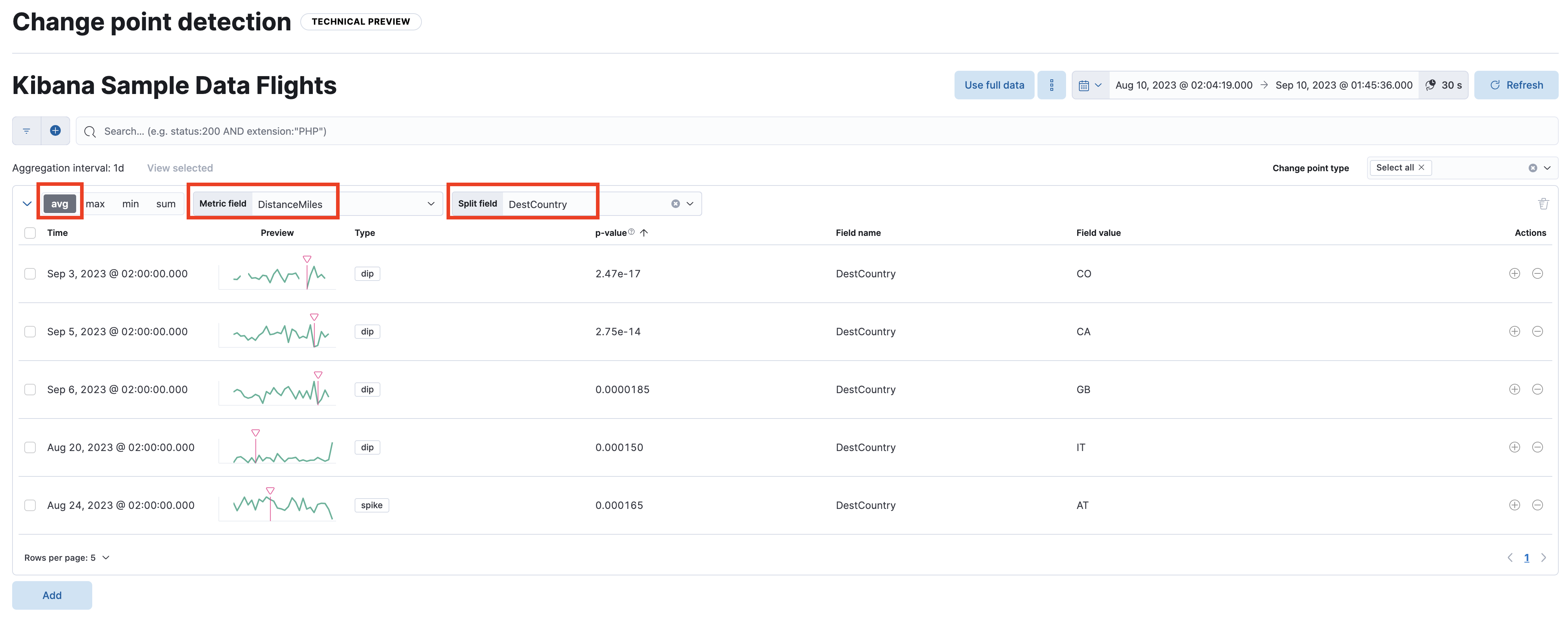This screenshot has width=1568, height=629.
Task: Filter for value CO with plus icon
Action: [1514, 274]
